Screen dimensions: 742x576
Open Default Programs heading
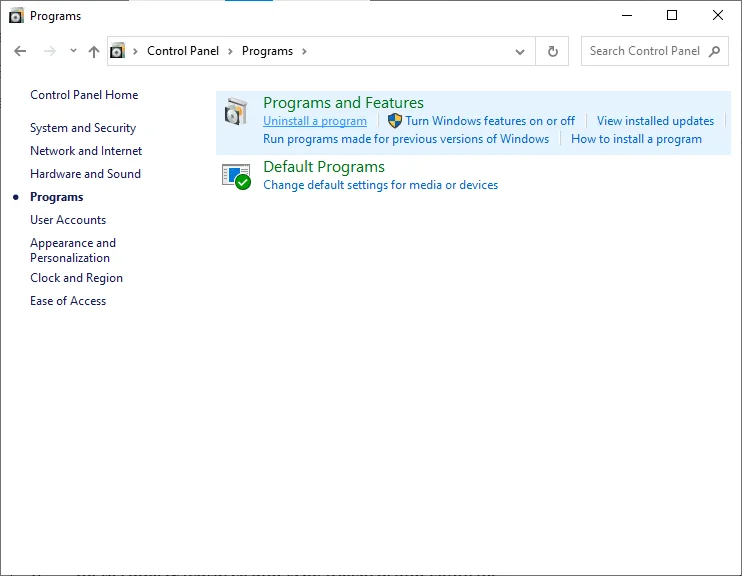click(324, 167)
